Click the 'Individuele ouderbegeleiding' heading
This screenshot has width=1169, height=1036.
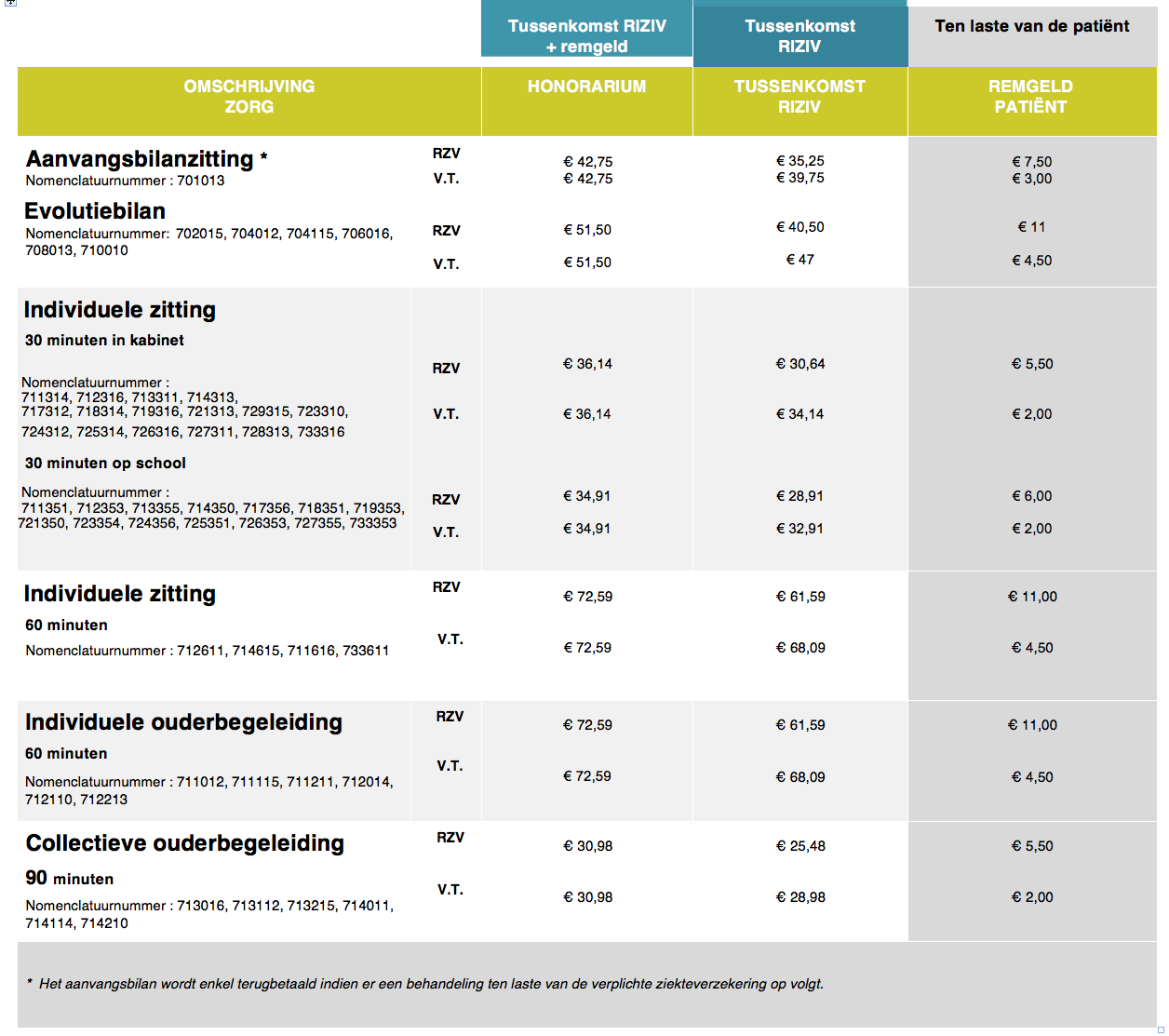(x=183, y=722)
